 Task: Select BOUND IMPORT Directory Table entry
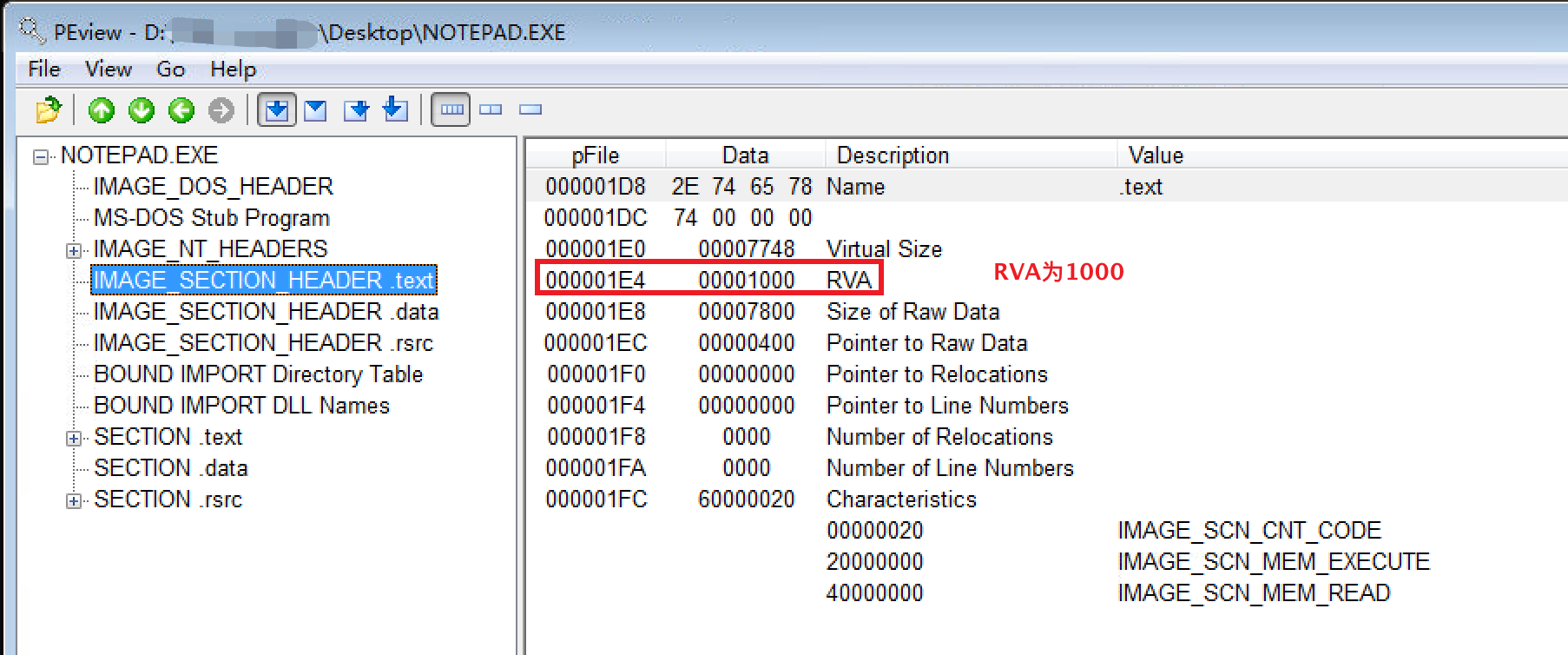pyautogui.click(x=258, y=374)
